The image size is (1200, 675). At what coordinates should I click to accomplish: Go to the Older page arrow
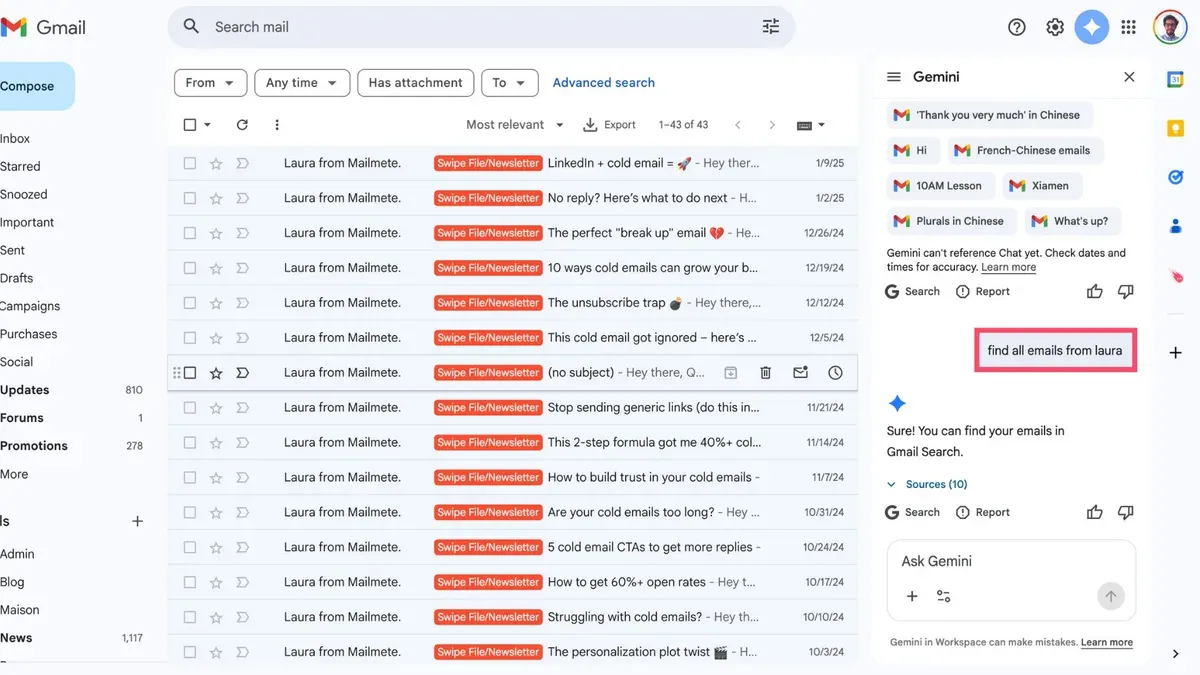[772, 125]
